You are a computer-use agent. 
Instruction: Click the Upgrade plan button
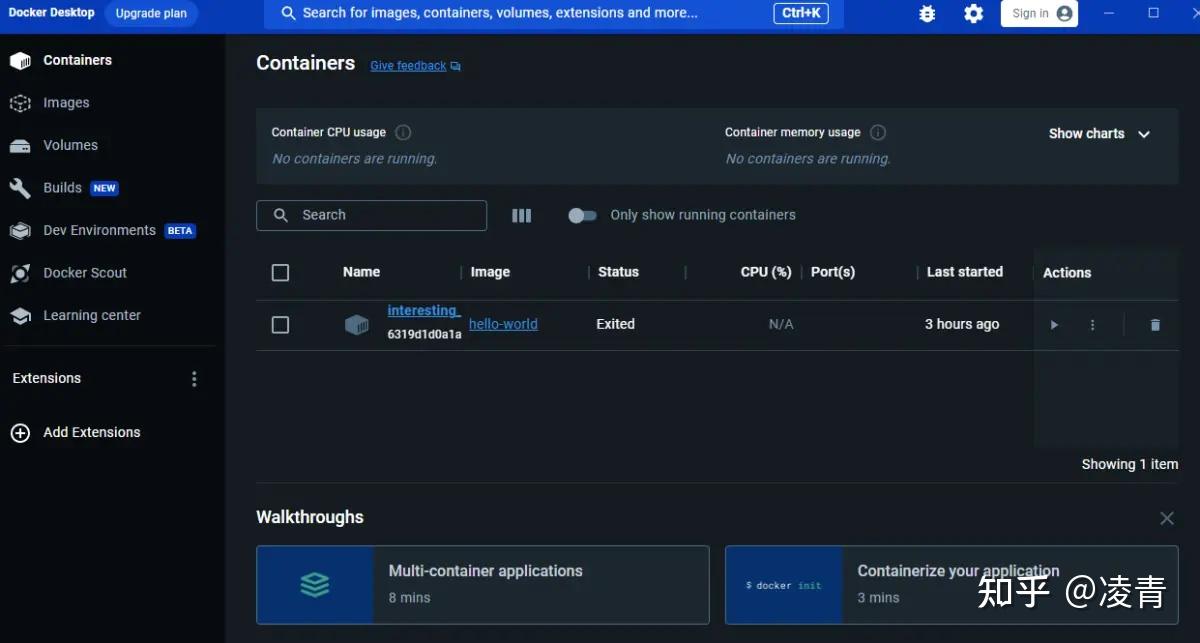151,14
